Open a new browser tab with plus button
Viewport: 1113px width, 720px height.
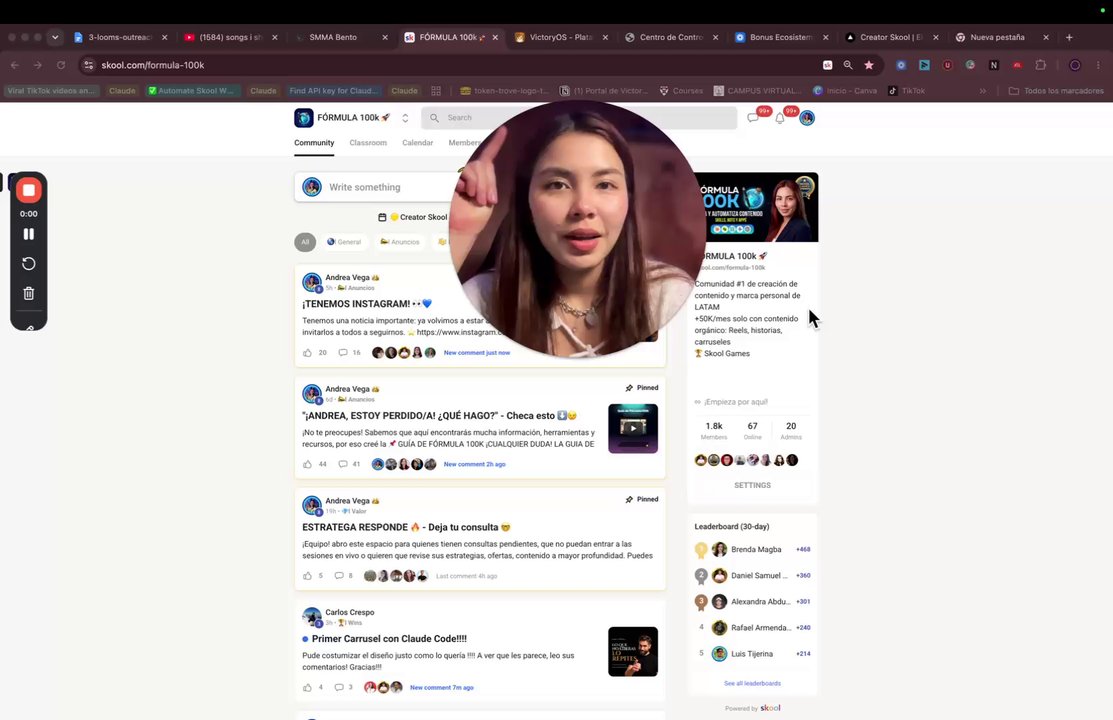(1069, 37)
